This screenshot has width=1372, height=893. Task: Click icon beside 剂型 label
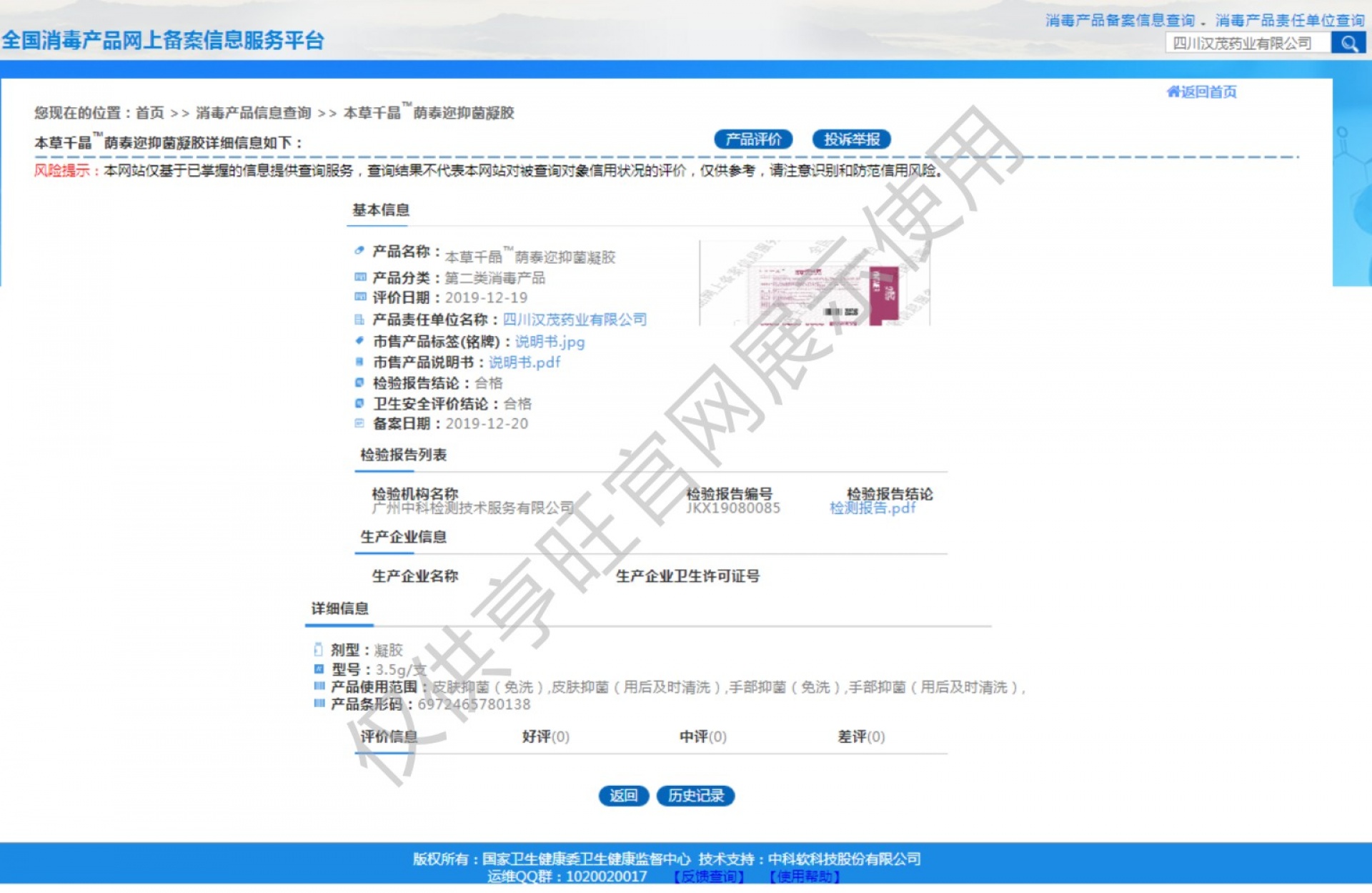(318, 649)
